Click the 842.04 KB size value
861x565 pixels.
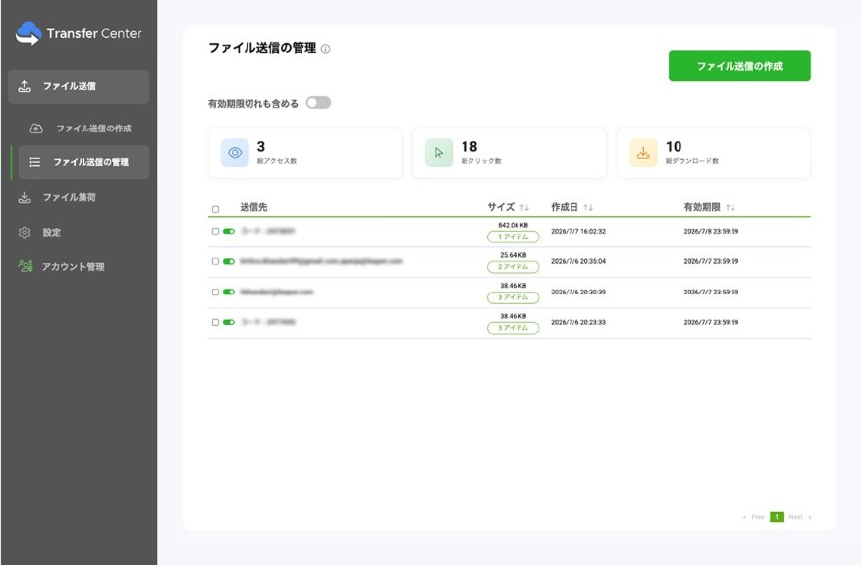pyautogui.click(x=513, y=225)
